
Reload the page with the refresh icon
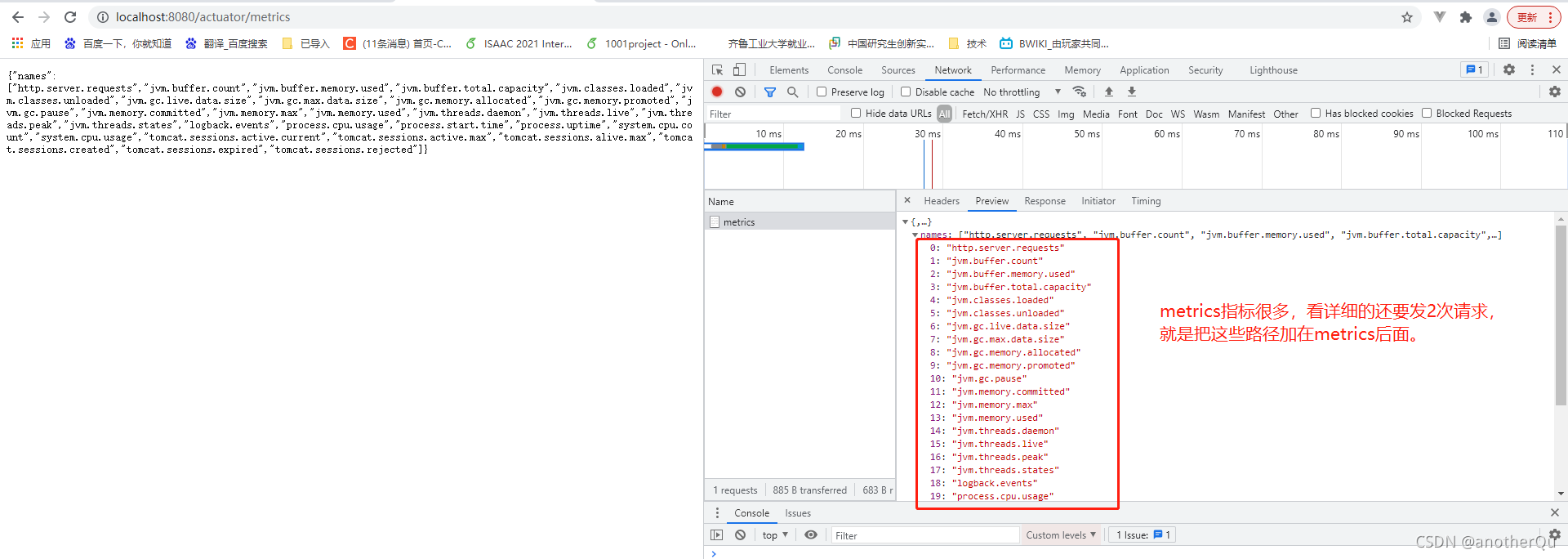pos(70,17)
